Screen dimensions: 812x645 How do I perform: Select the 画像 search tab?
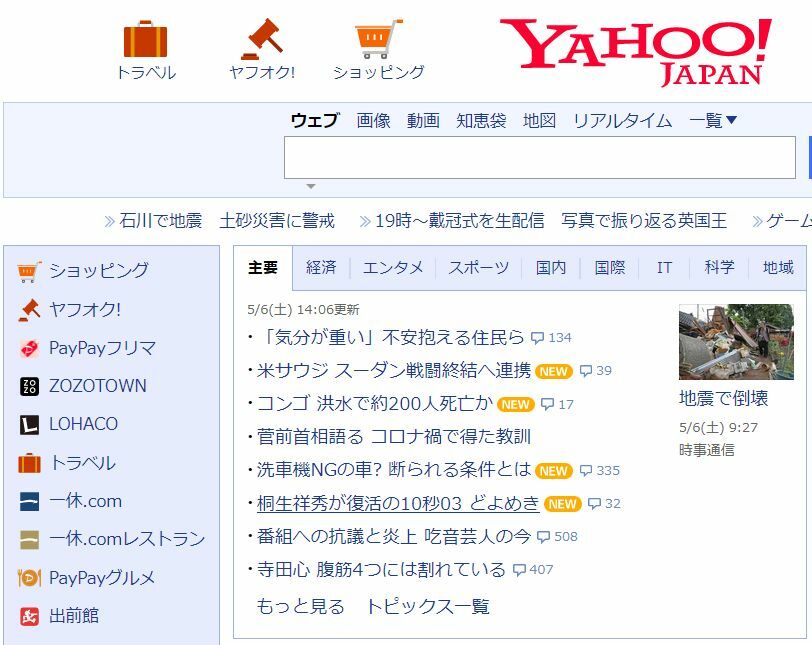(373, 121)
